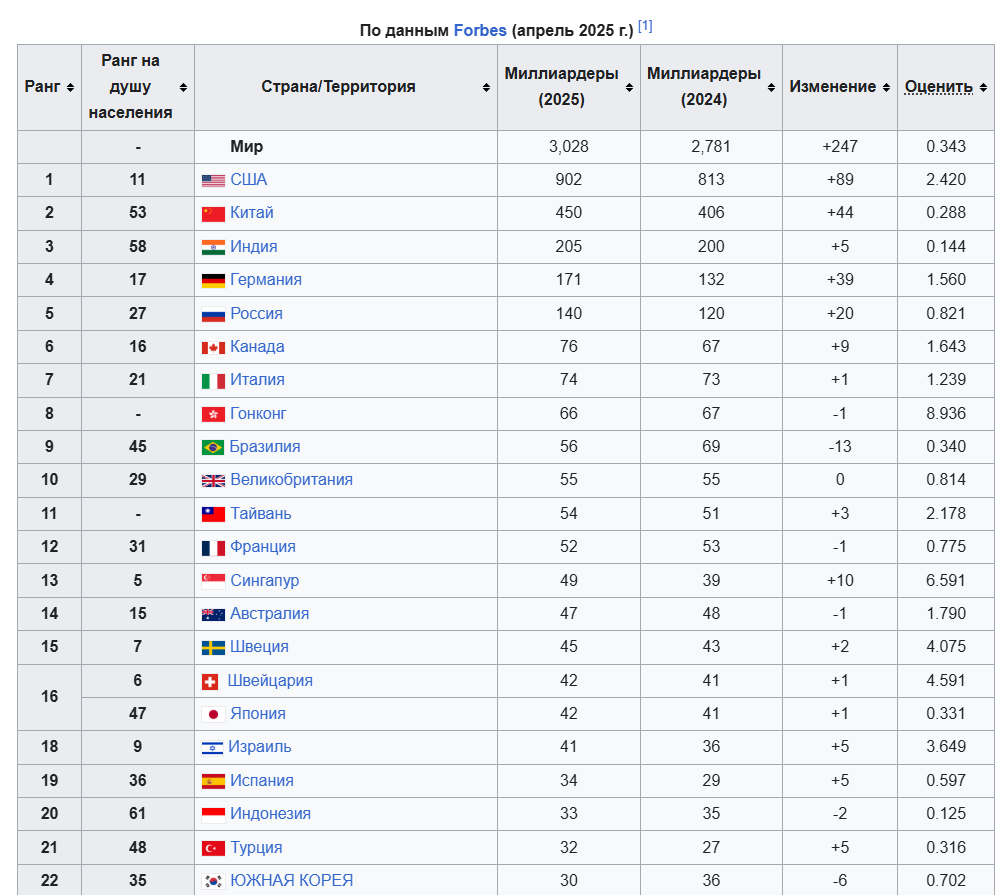The height and width of the screenshot is (895, 1000).
Task: Open the Гонконг link
Action: pos(258,414)
